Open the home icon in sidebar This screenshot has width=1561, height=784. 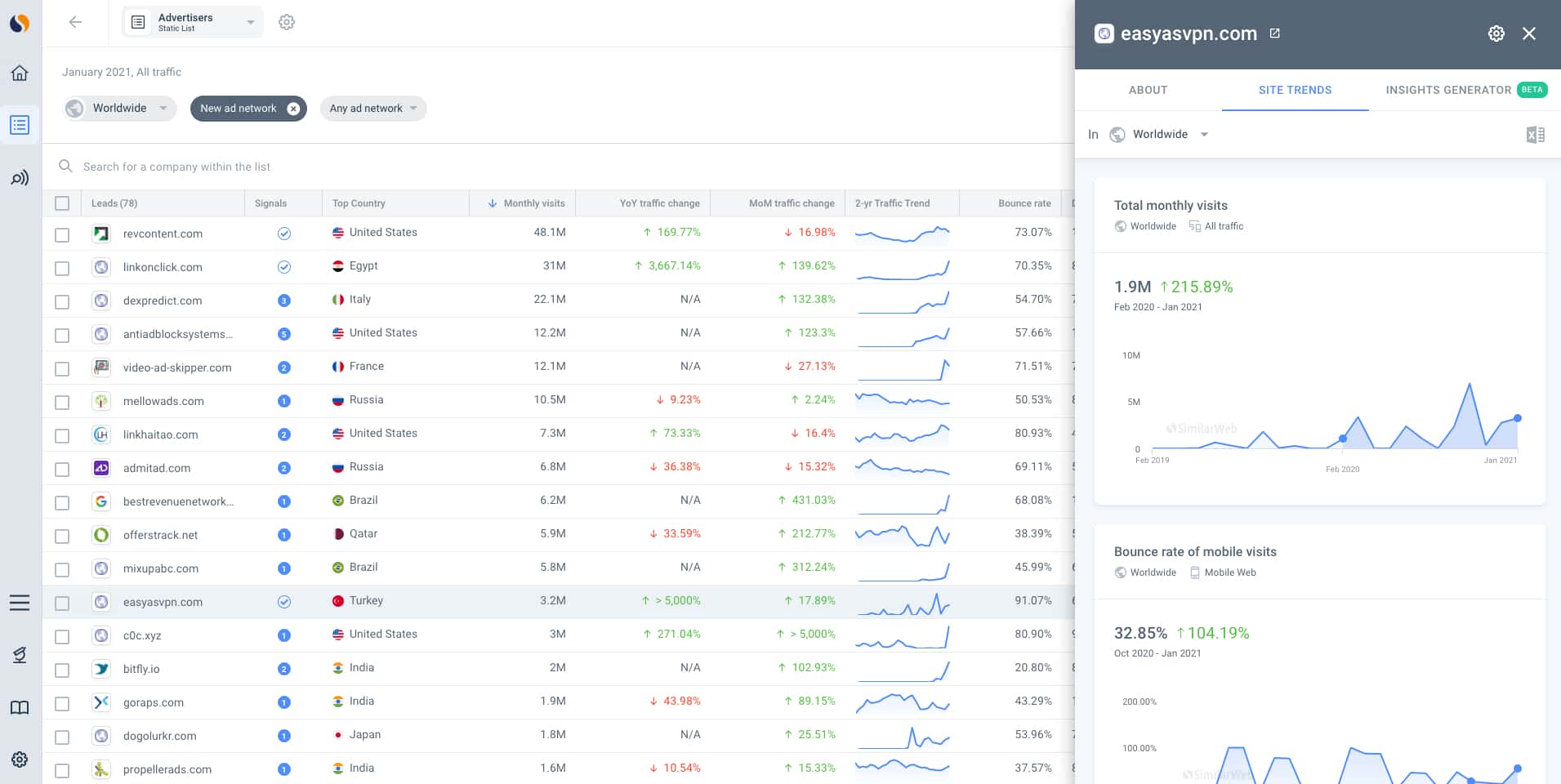point(20,73)
